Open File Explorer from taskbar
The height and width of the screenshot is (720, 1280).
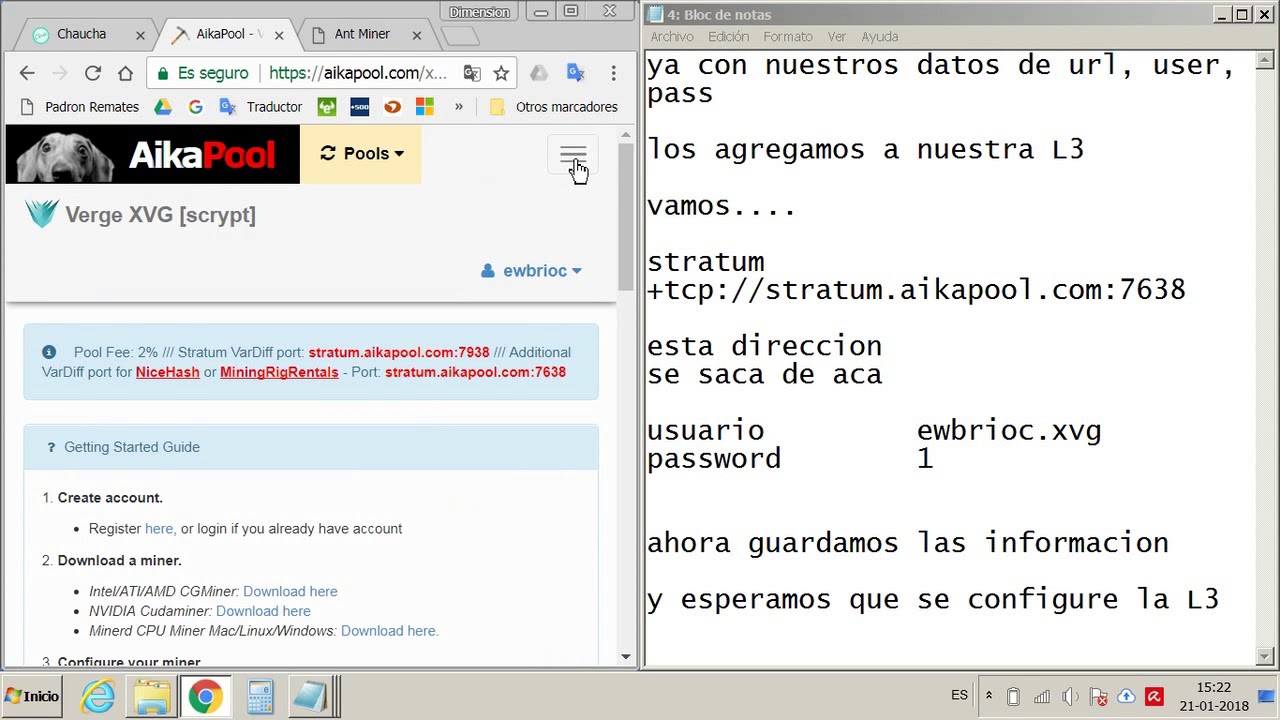[x=152, y=696]
